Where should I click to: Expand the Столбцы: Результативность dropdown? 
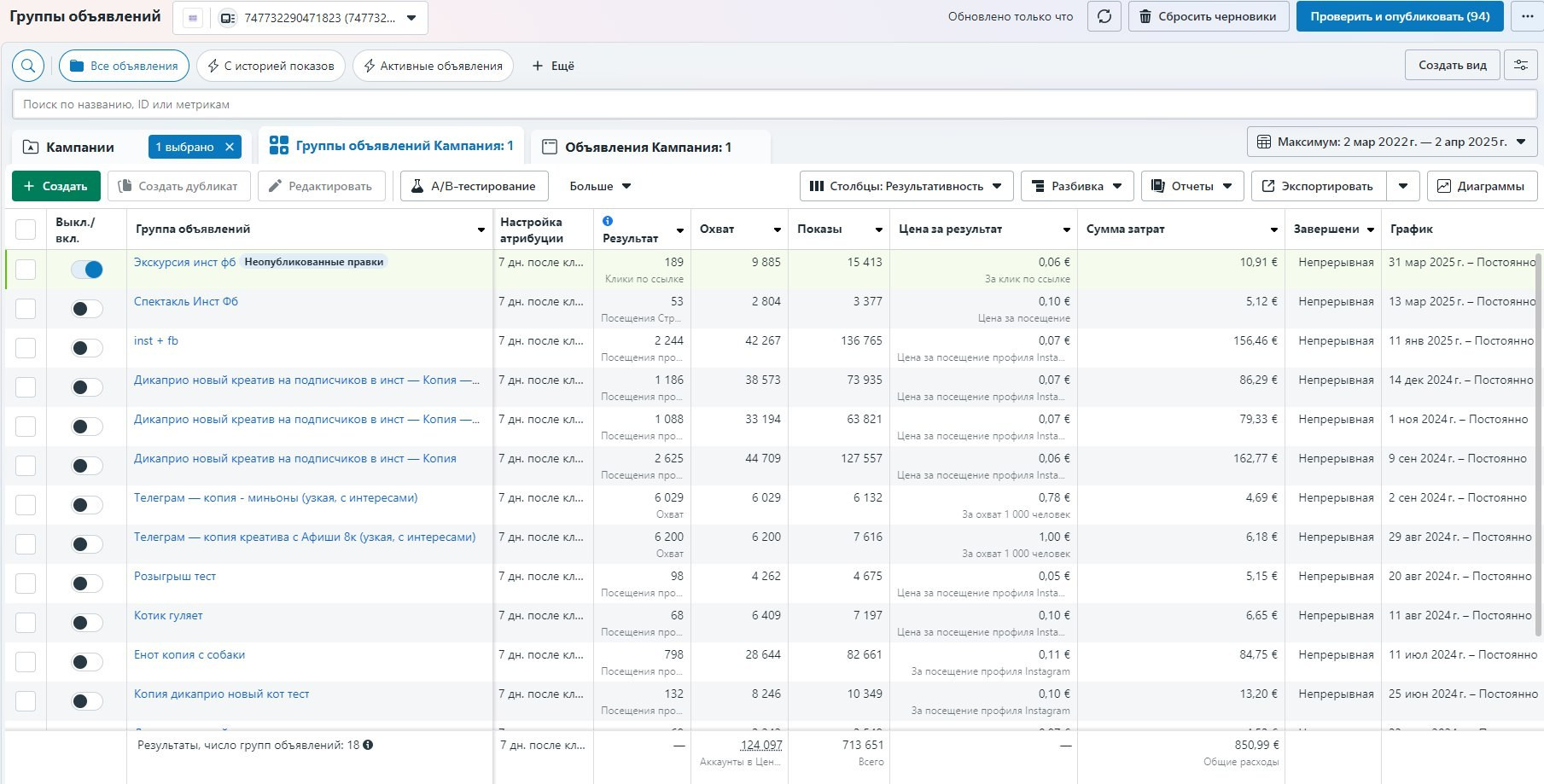click(906, 186)
